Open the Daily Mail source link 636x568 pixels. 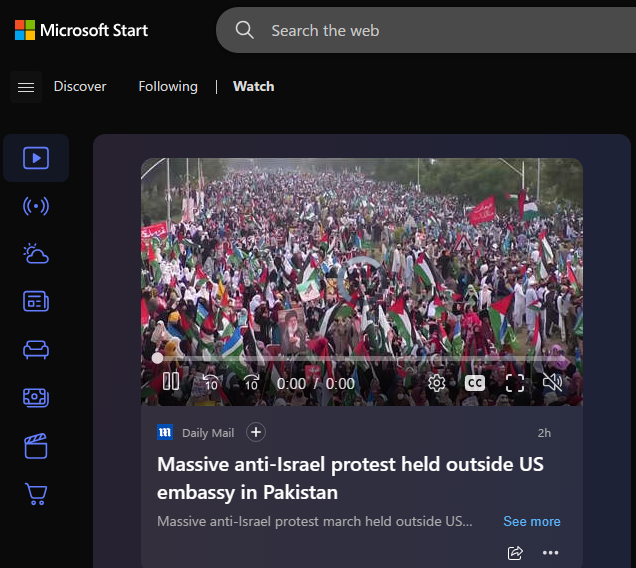pos(208,433)
